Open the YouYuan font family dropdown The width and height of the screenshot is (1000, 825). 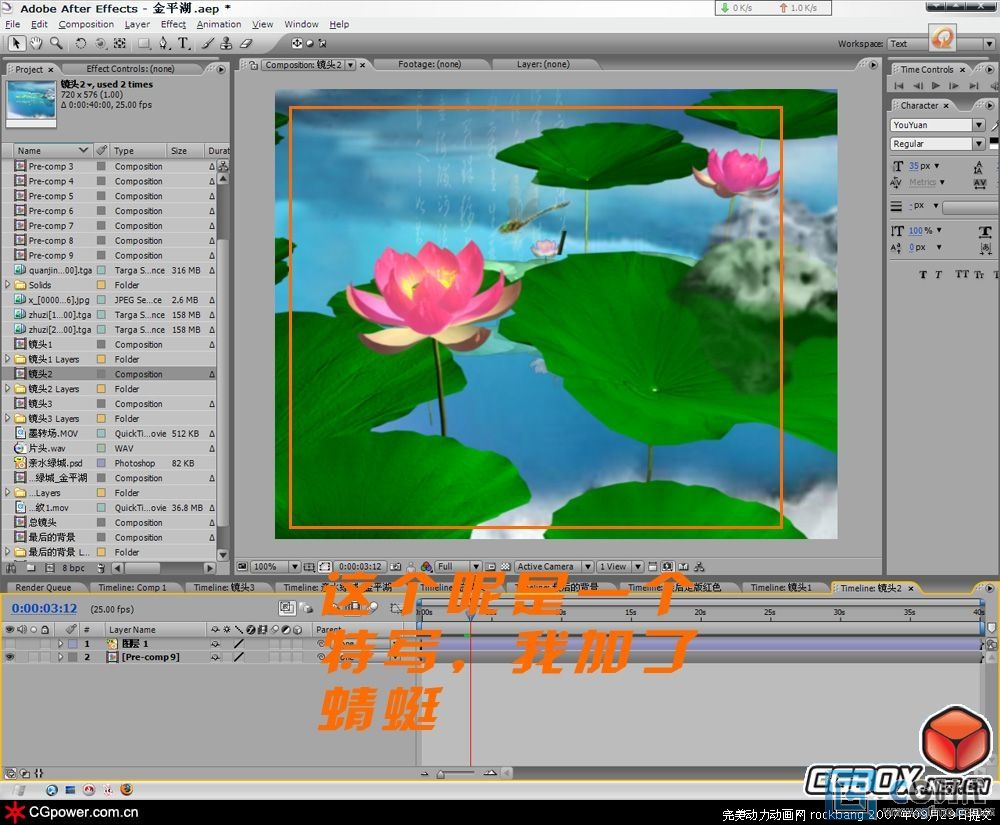point(978,125)
